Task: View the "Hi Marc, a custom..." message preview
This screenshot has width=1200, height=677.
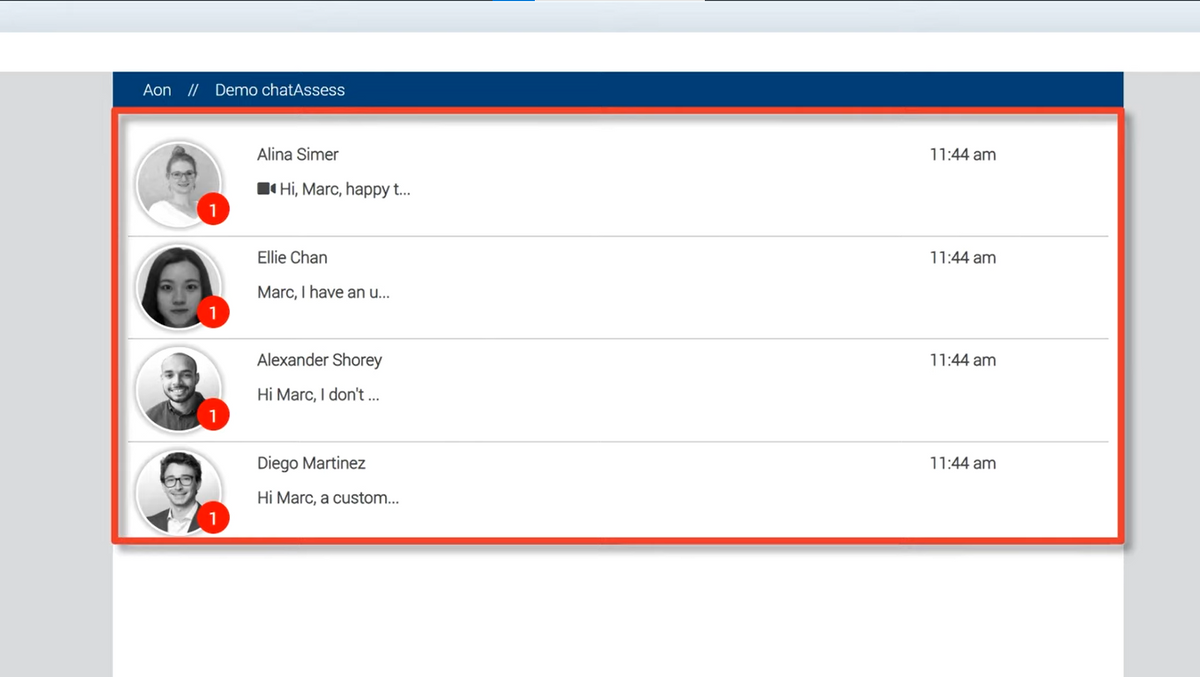Action: pos(328,498)
